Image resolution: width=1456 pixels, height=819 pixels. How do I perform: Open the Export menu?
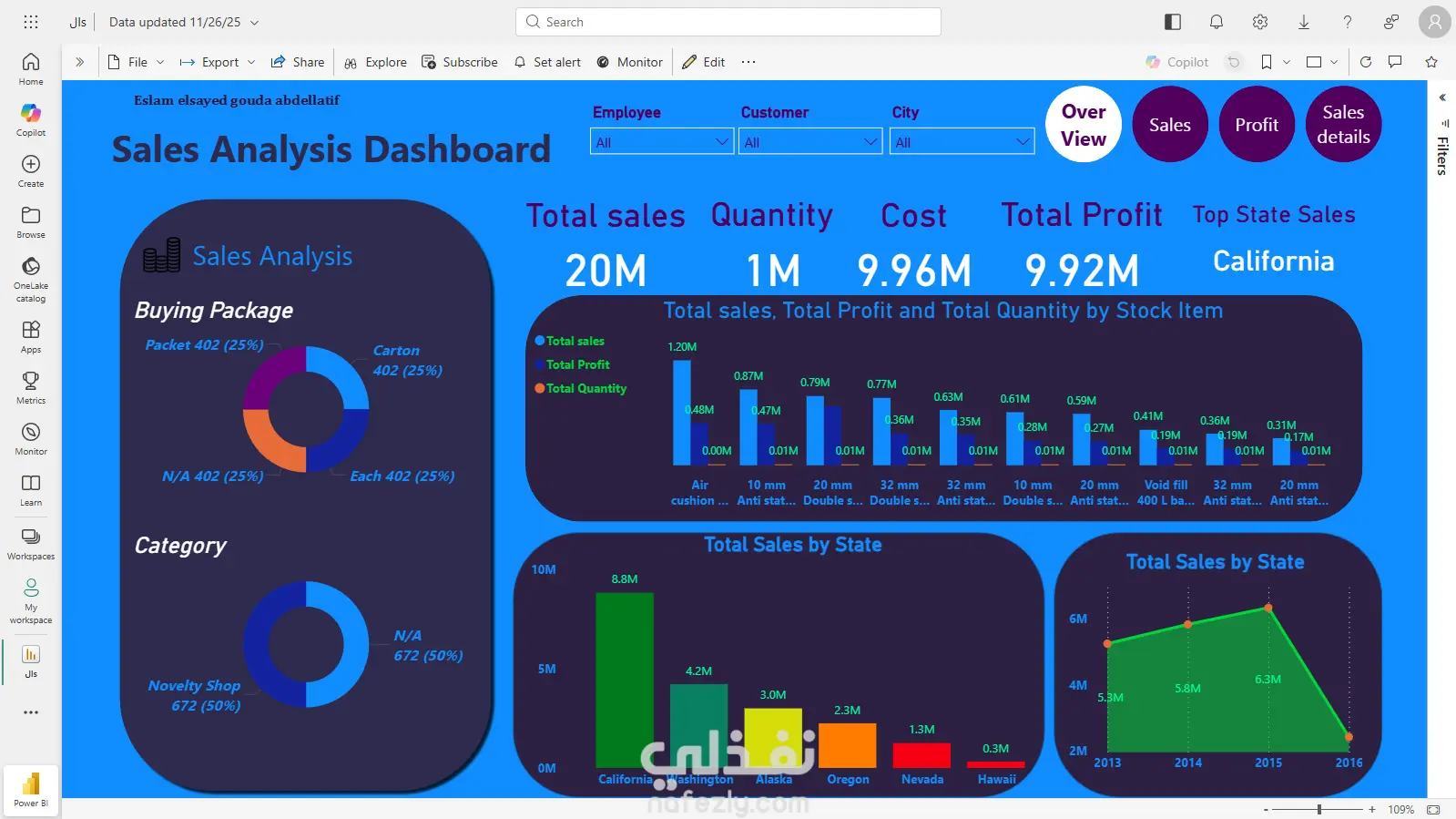click(217, 62)
